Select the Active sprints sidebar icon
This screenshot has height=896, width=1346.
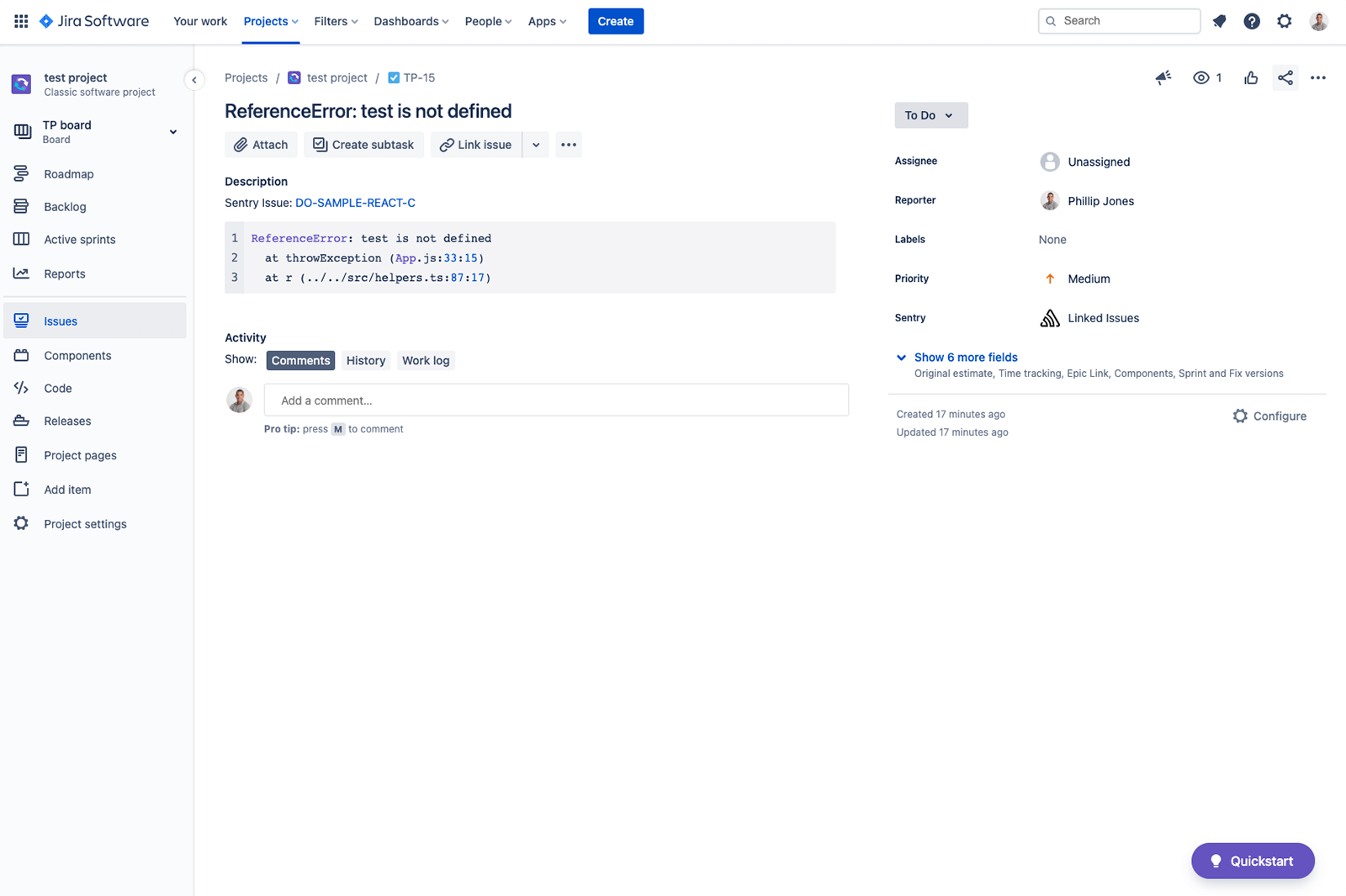21,239
